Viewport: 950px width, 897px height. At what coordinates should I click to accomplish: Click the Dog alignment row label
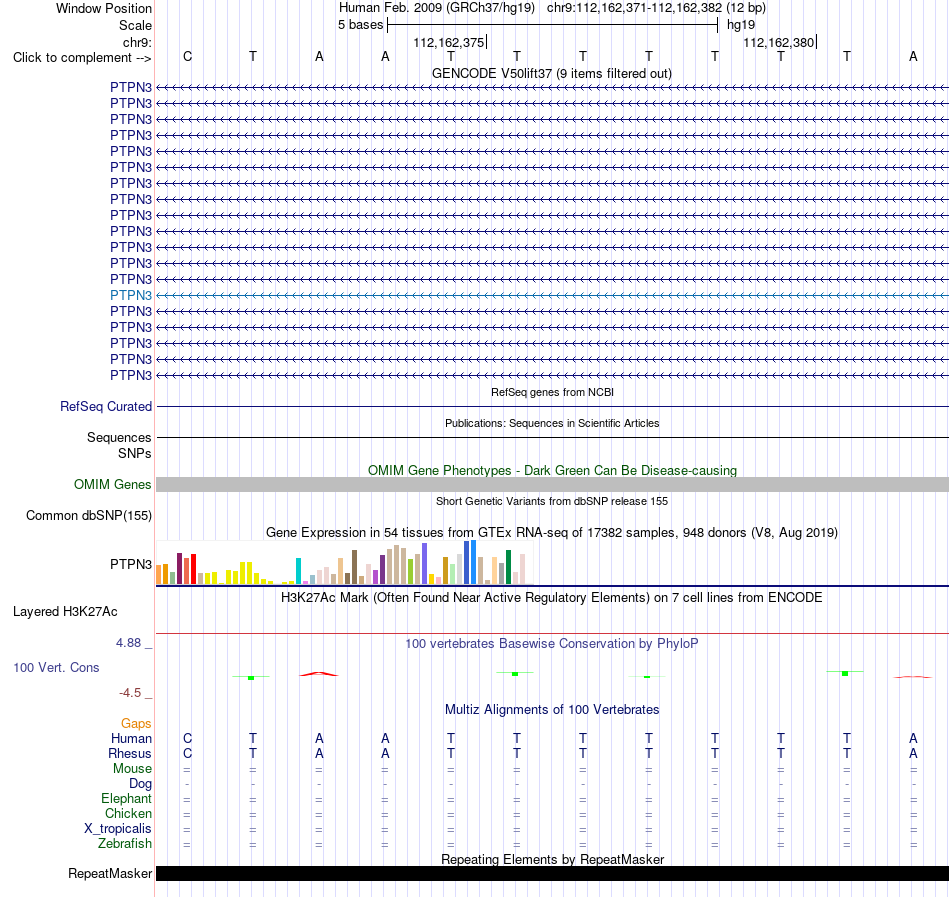[x=140, y=784]
